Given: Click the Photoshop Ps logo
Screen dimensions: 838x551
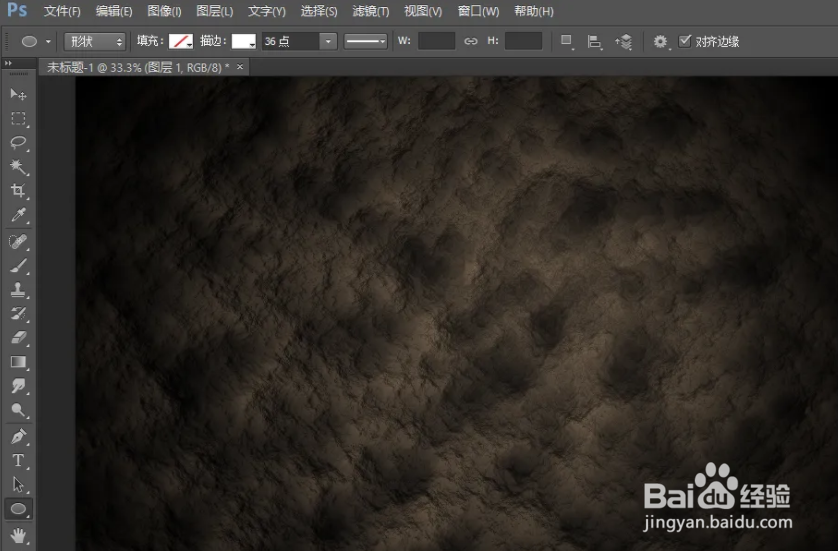Looking at the screenshot, I should coord(17,10).
